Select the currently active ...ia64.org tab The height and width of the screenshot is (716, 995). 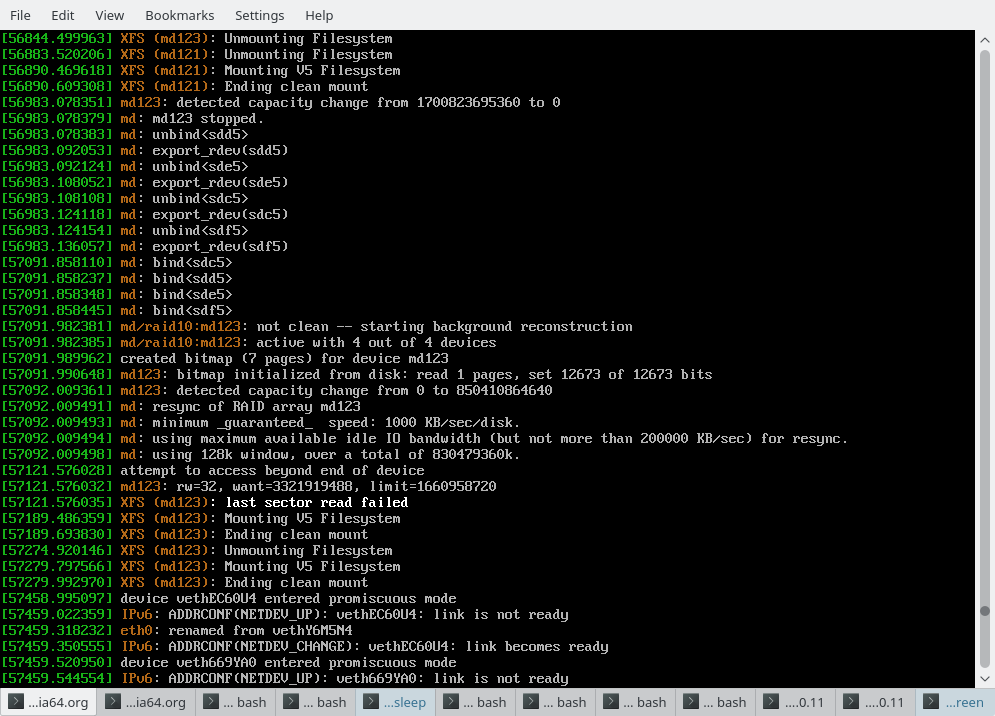(x=49, y=702)
